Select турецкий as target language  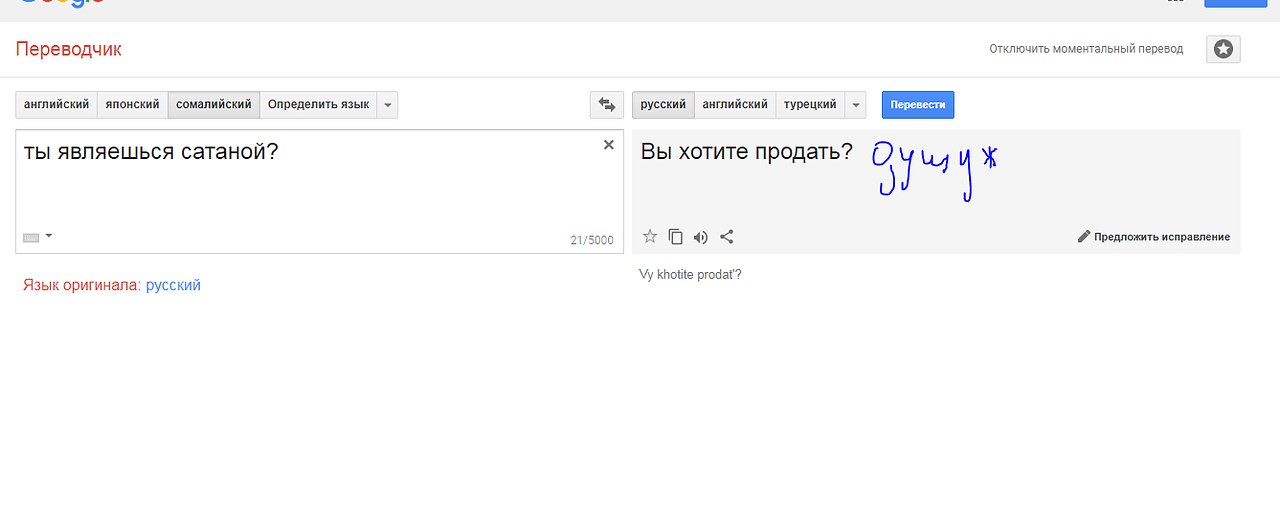[810, 104]
